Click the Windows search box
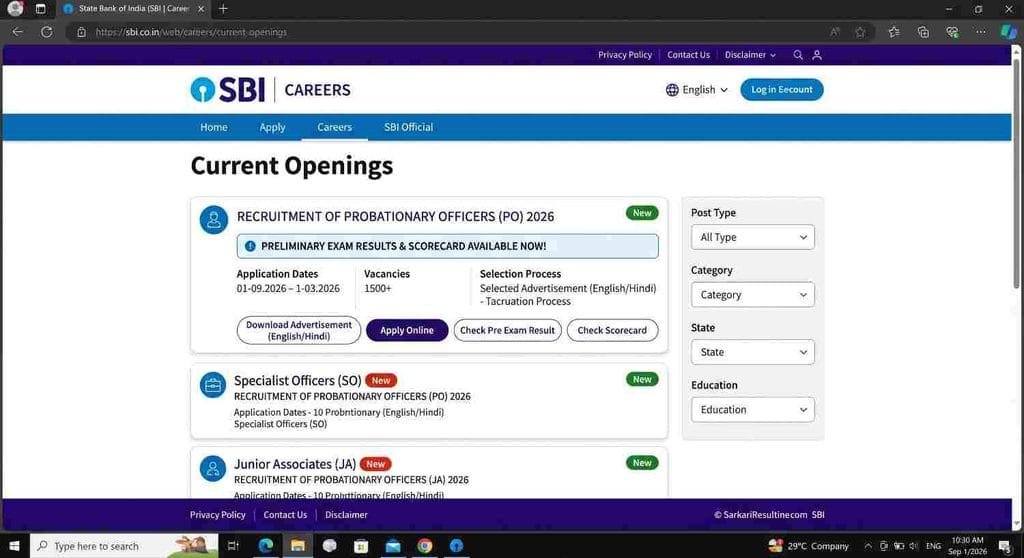Viewport: 1024px width, 558px height. point(124,546)
